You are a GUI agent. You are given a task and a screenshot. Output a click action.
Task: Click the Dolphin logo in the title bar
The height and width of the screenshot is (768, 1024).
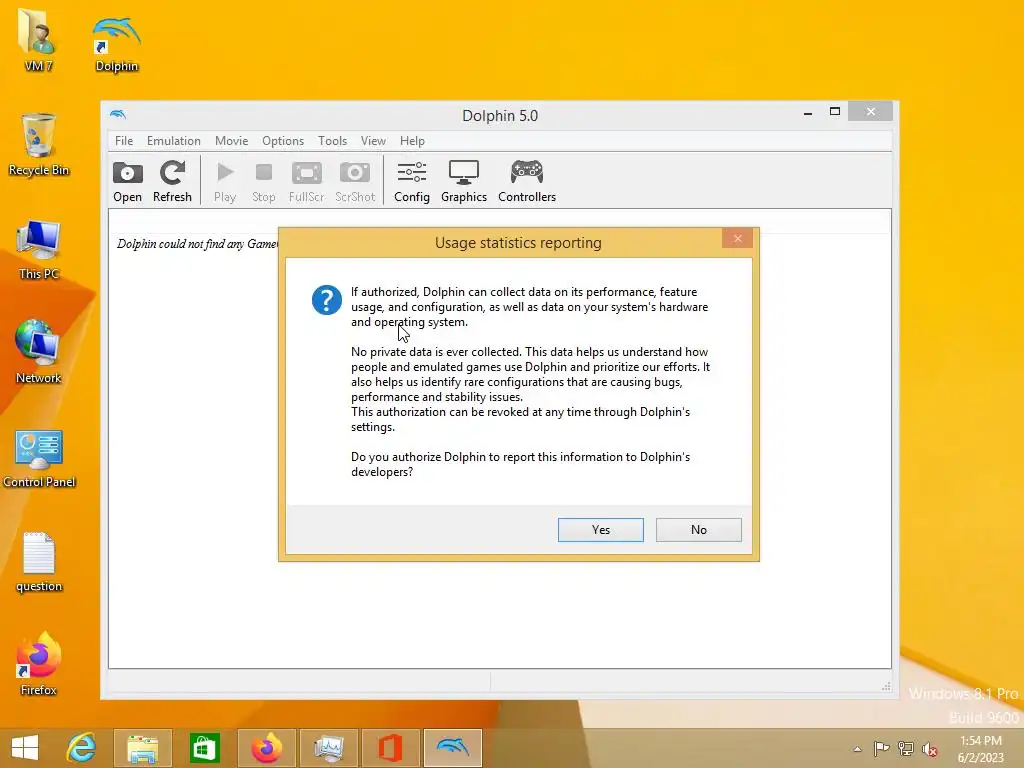click(x=118, y=114)
